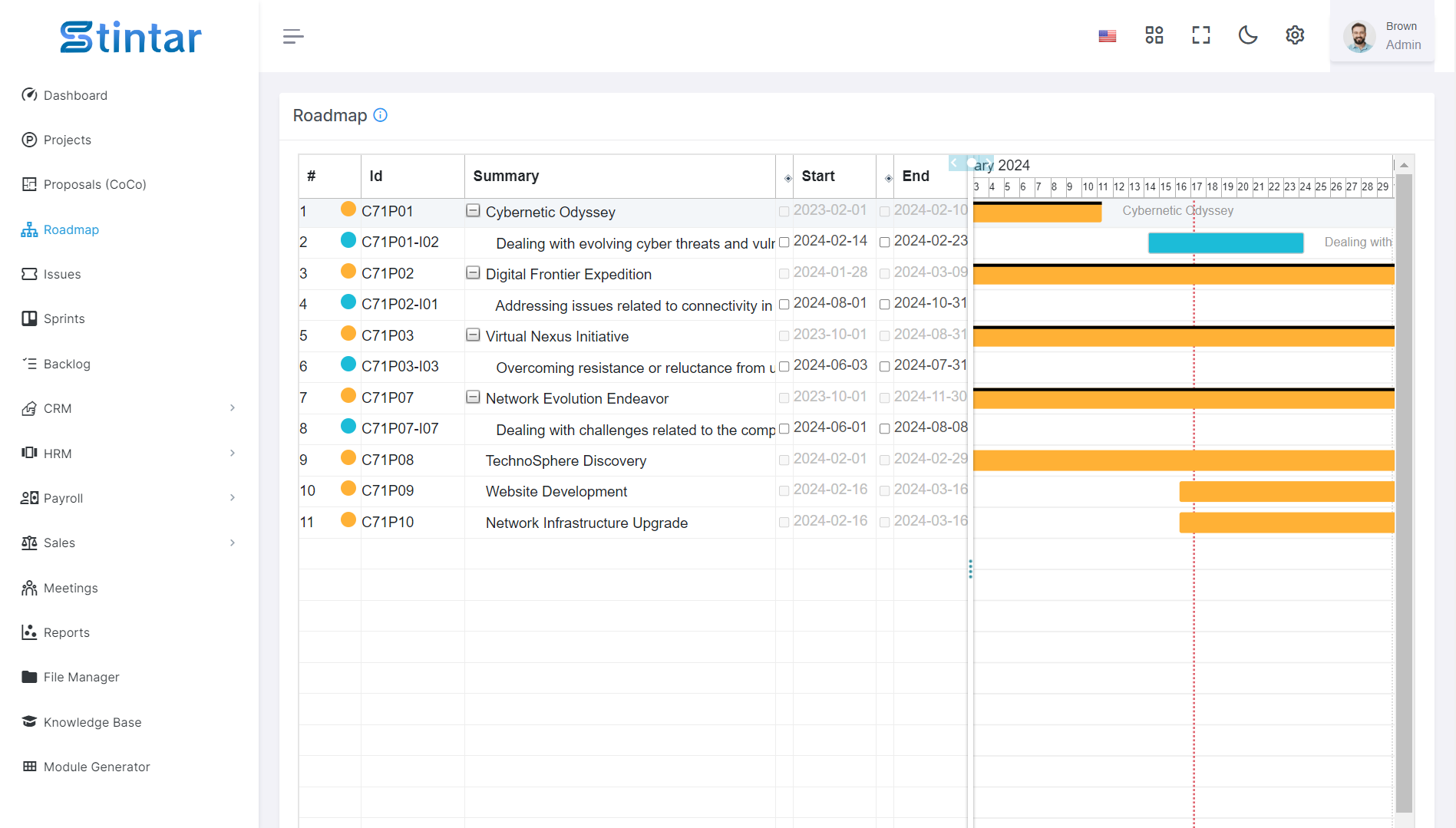Viewport: 1456px width, 828px height.
Task: Click the Website Development Gantt bar
Action: click(1286, 491)
